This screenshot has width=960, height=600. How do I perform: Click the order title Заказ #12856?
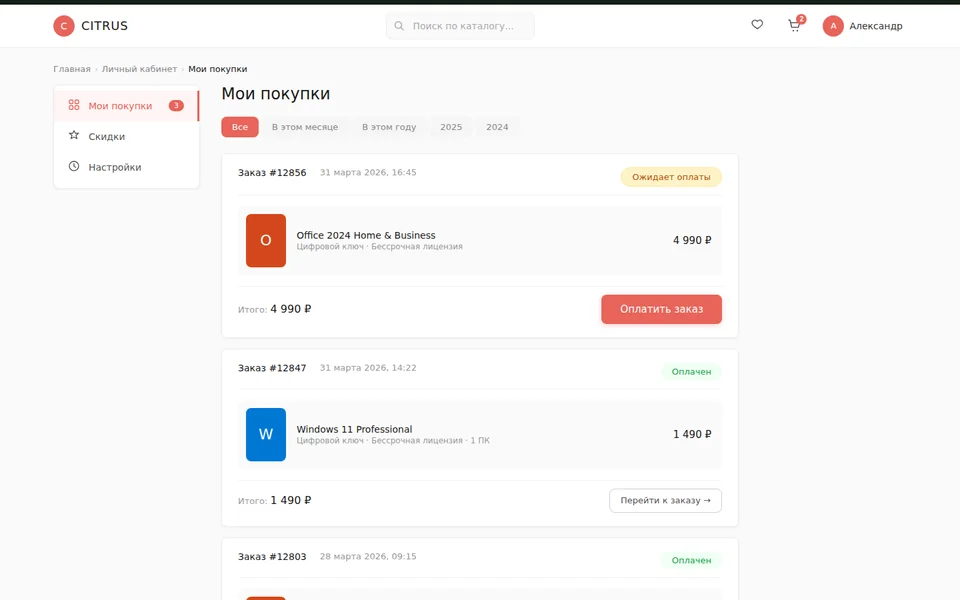pyautogui.click(x=272, y=173)
